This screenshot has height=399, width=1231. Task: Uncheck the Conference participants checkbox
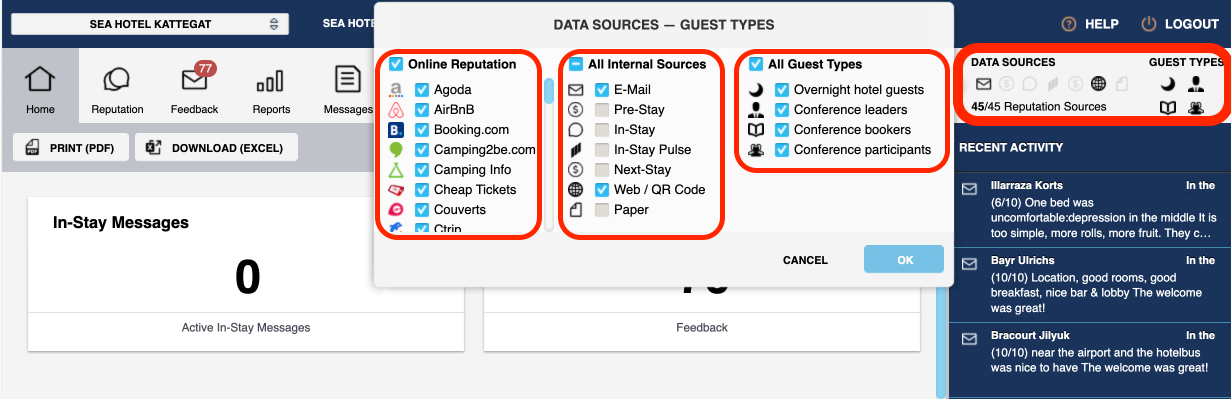click(782, 150)
